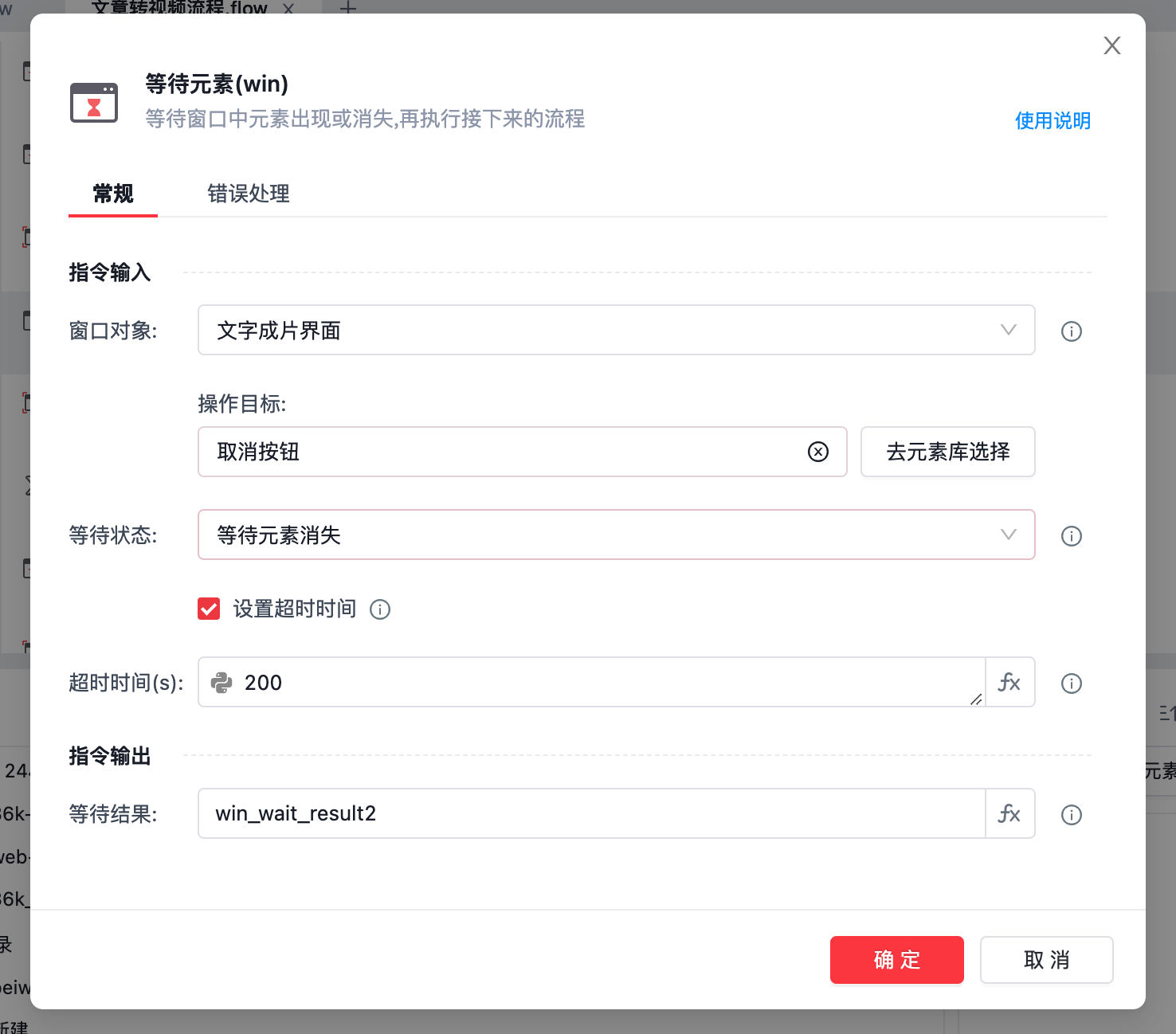
Task: Click the 去元素库选择 button
Action: (x=947, y=452)
